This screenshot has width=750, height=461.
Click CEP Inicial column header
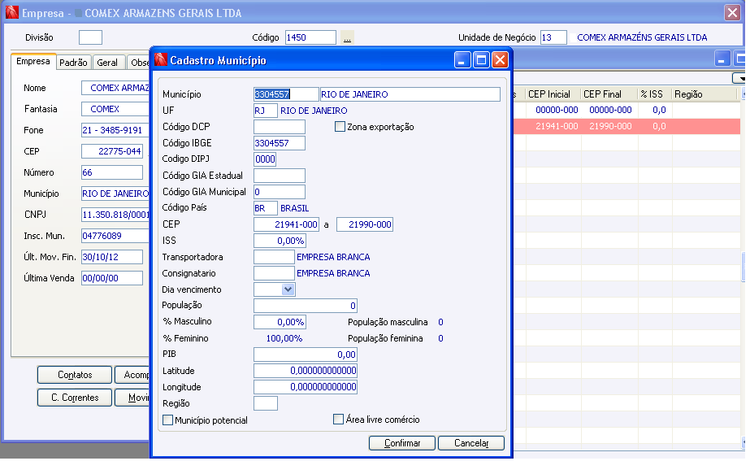click(553, 94)
